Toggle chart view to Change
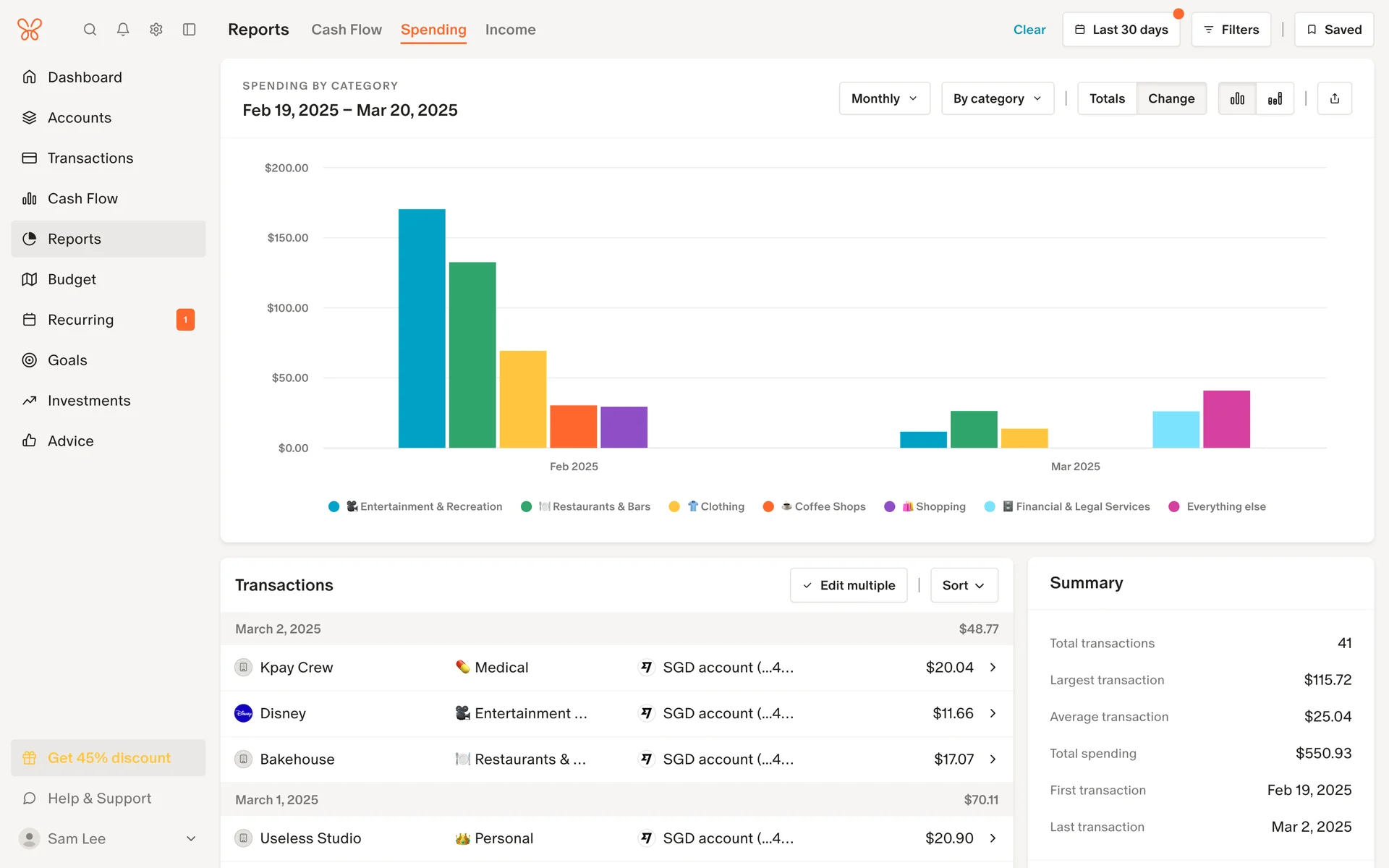This screenshot has width=1389, height=868. 1171,98
